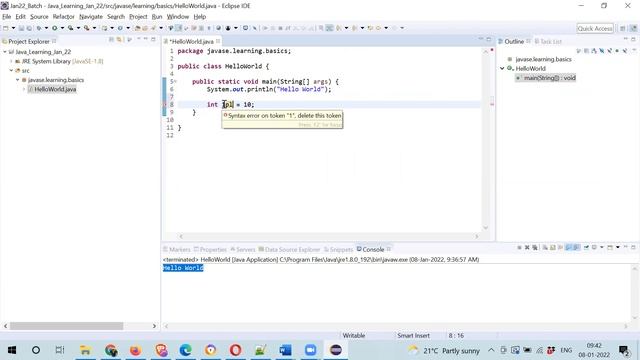Click the Smart Insert status bar entry
The width and height of the screenshot is (640, 360).
click(x=413, y=336)
